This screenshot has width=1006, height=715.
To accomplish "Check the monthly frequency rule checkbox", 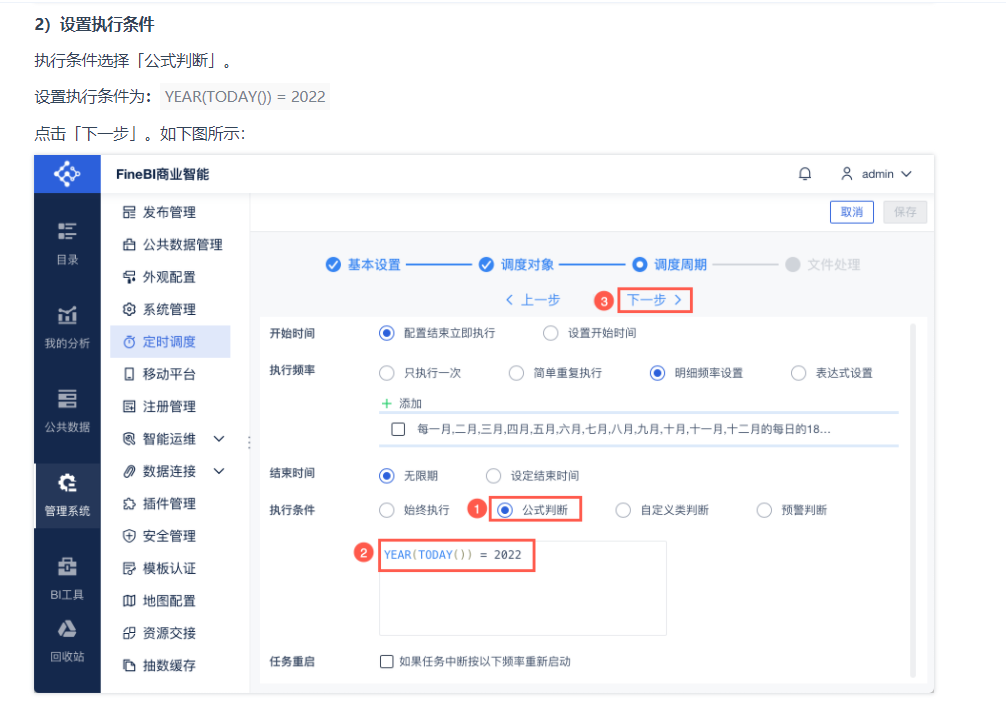I will [398, 429].
